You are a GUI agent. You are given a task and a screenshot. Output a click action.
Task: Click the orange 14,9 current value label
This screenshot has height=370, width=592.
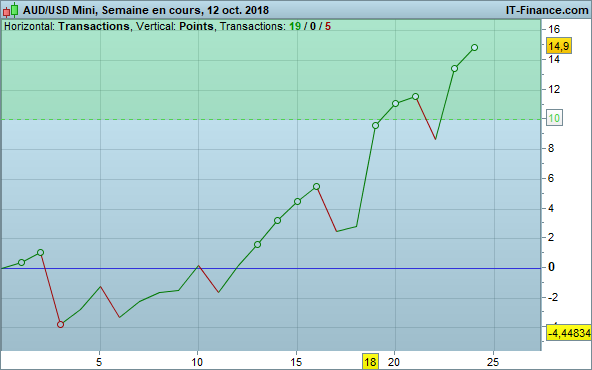[x=559, y=46]
